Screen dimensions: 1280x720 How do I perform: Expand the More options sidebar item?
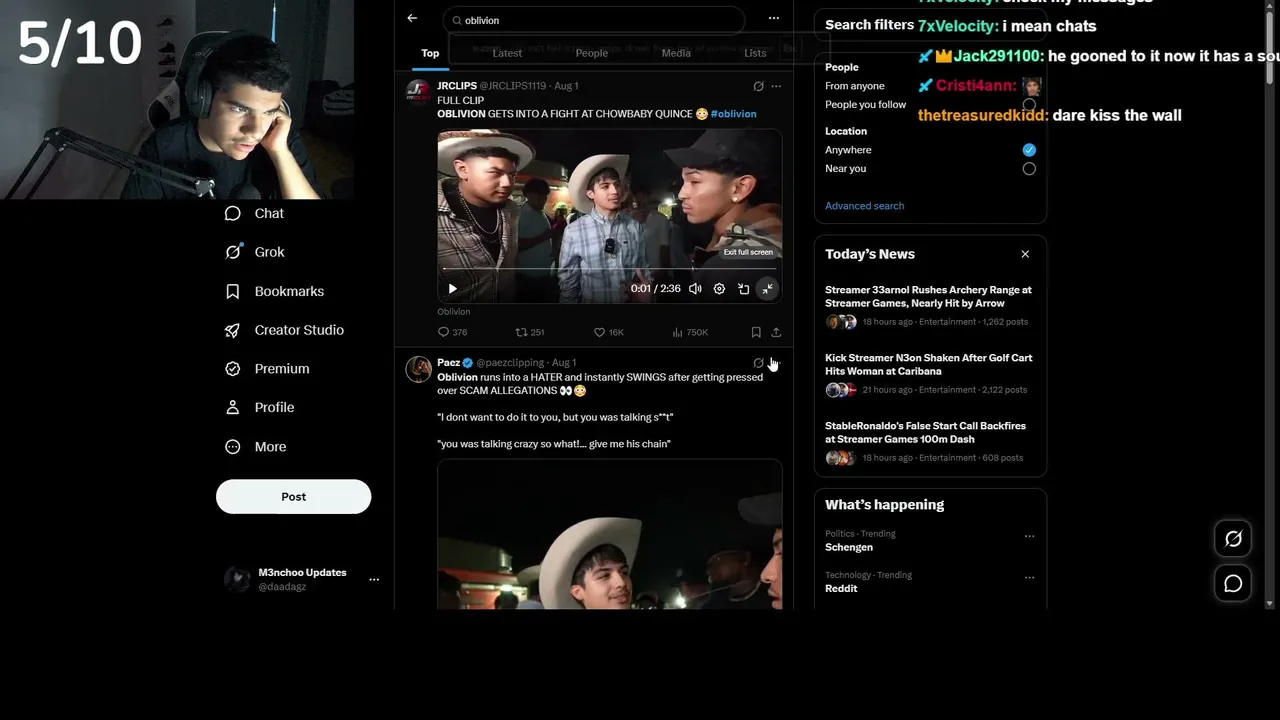233,447
